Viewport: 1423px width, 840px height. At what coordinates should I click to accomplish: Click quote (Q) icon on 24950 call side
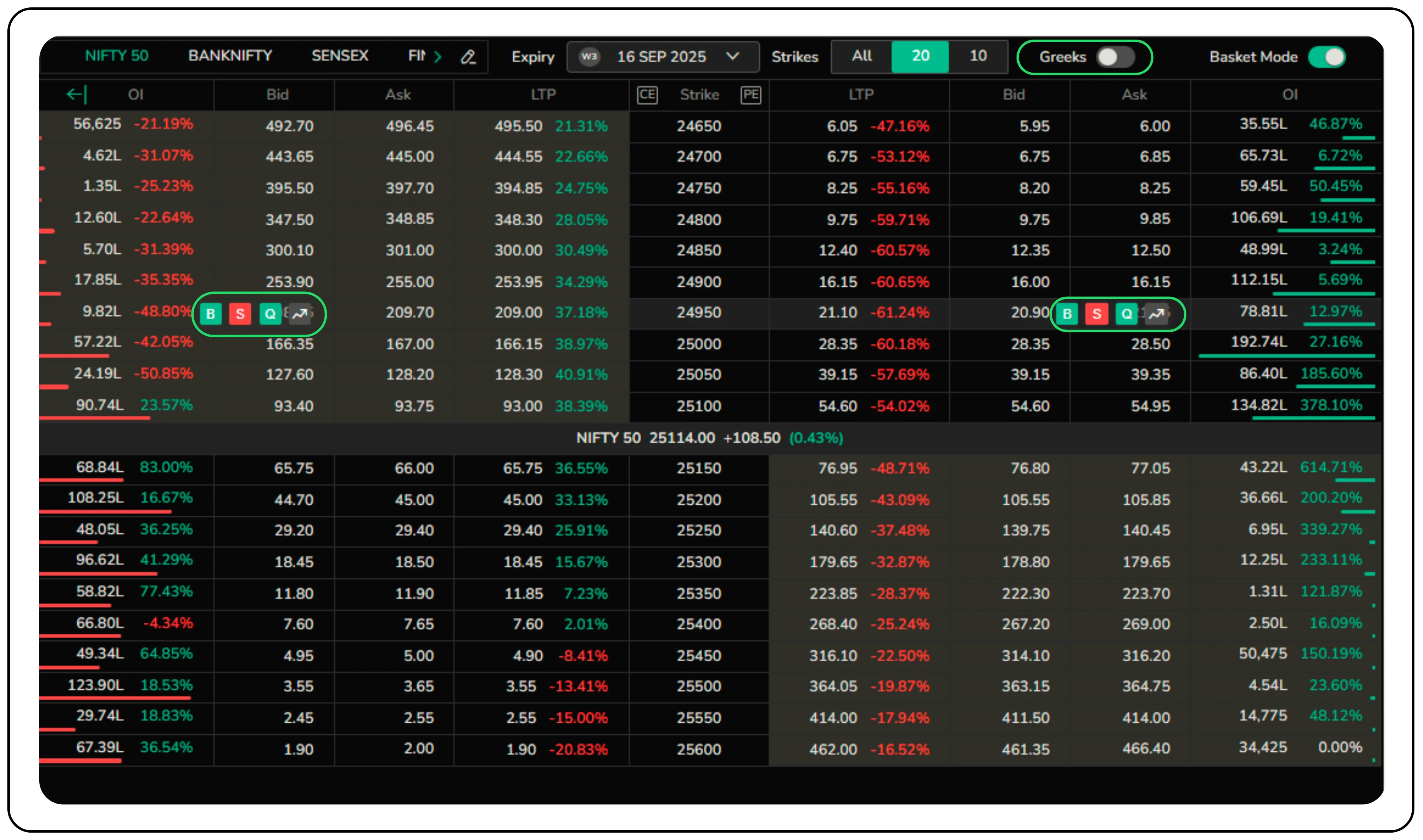click(270, 314)
